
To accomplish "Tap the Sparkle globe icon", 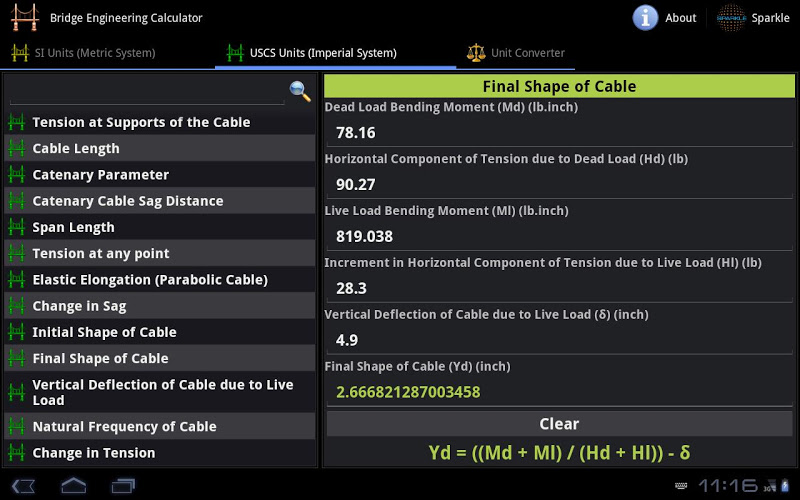I will point(732,18).
